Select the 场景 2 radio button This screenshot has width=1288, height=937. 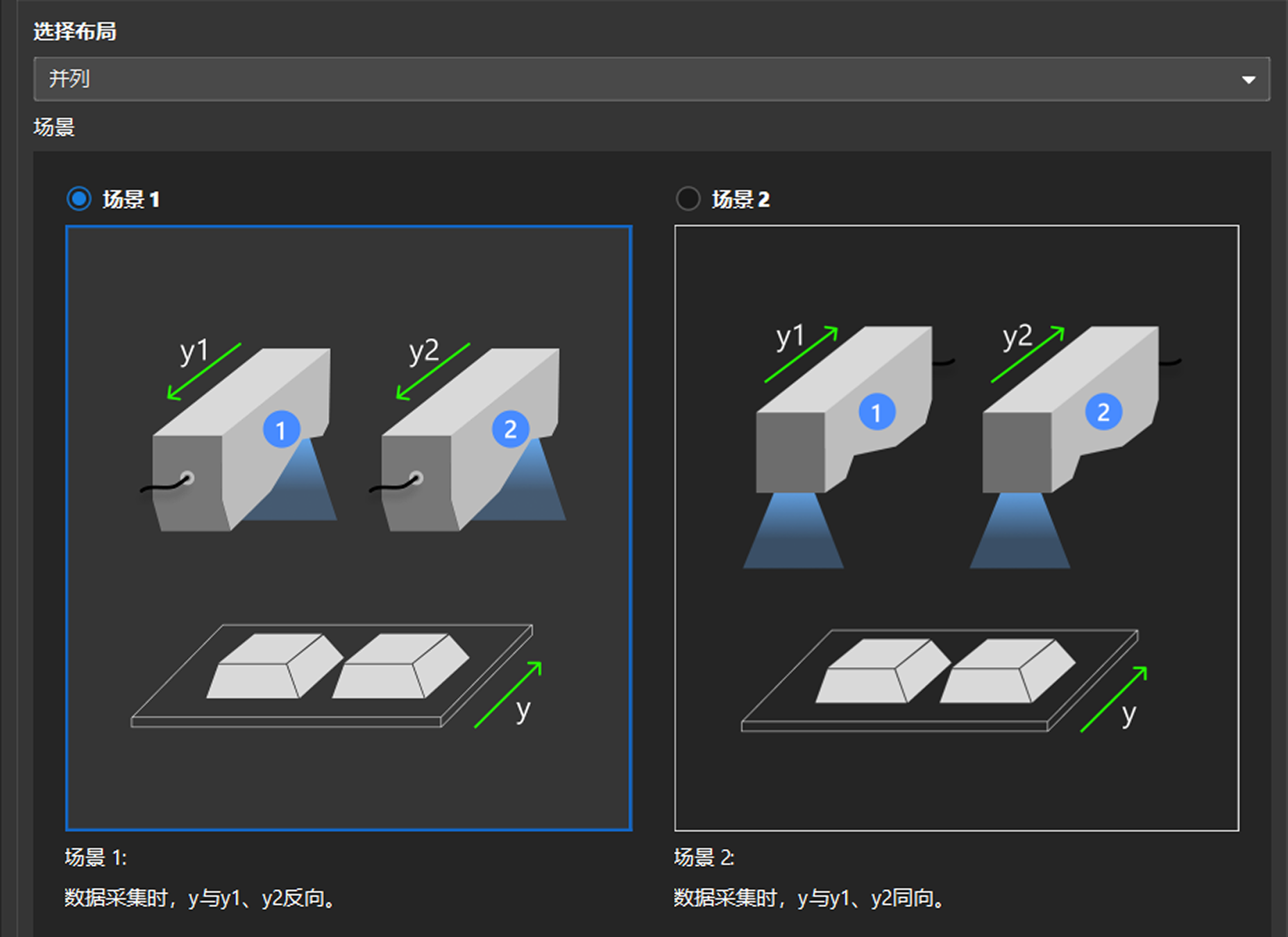(x=688, y=199)
